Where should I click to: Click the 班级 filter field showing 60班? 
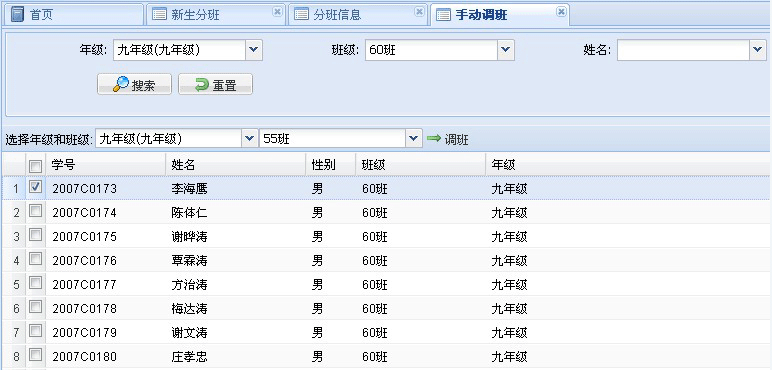pos(432,50)
